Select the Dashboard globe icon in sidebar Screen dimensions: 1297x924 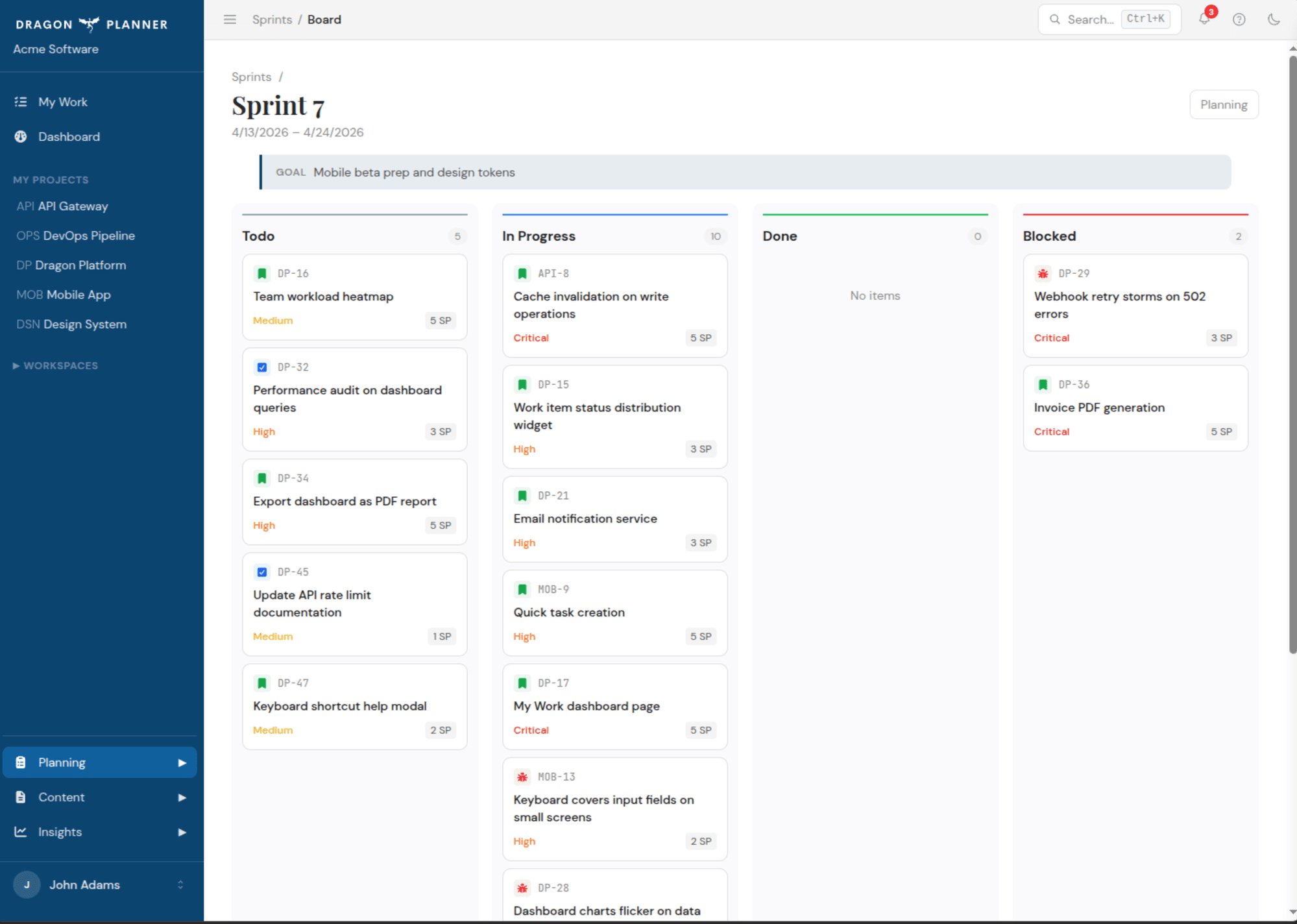21,136
